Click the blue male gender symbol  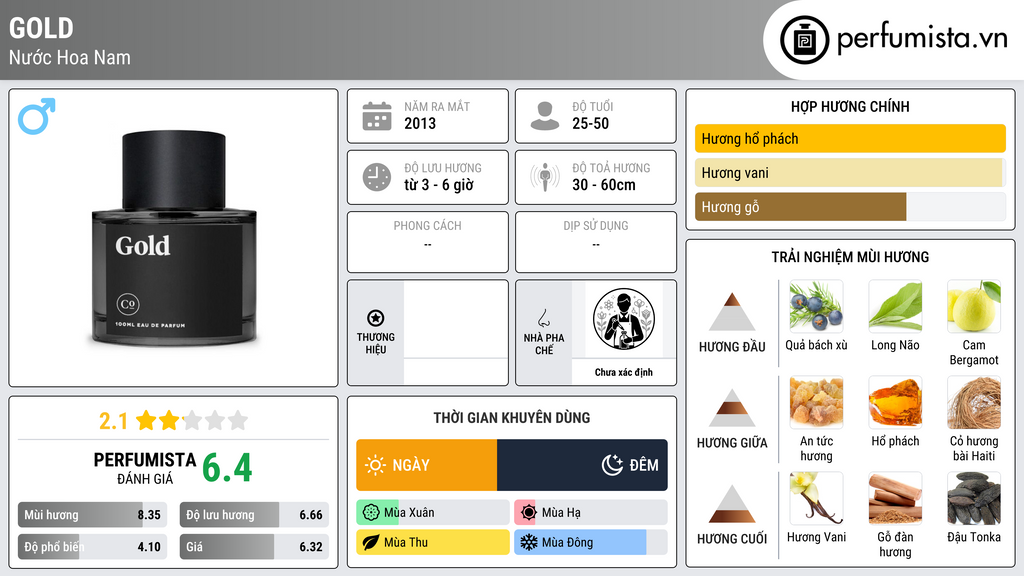pos(37,116)
